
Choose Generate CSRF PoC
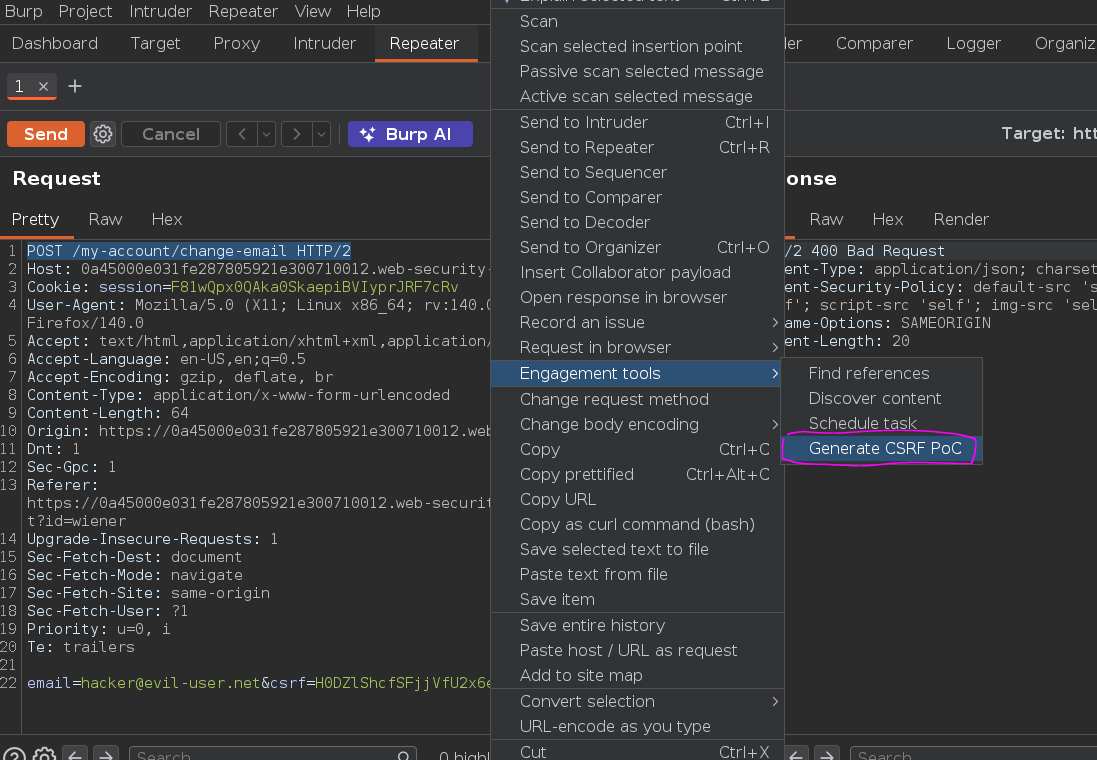coord(882,449)
